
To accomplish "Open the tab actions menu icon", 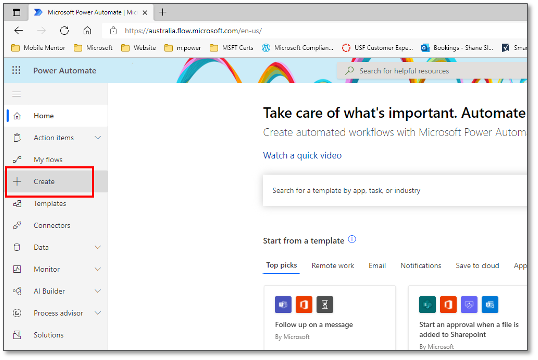I will point(16,13).
